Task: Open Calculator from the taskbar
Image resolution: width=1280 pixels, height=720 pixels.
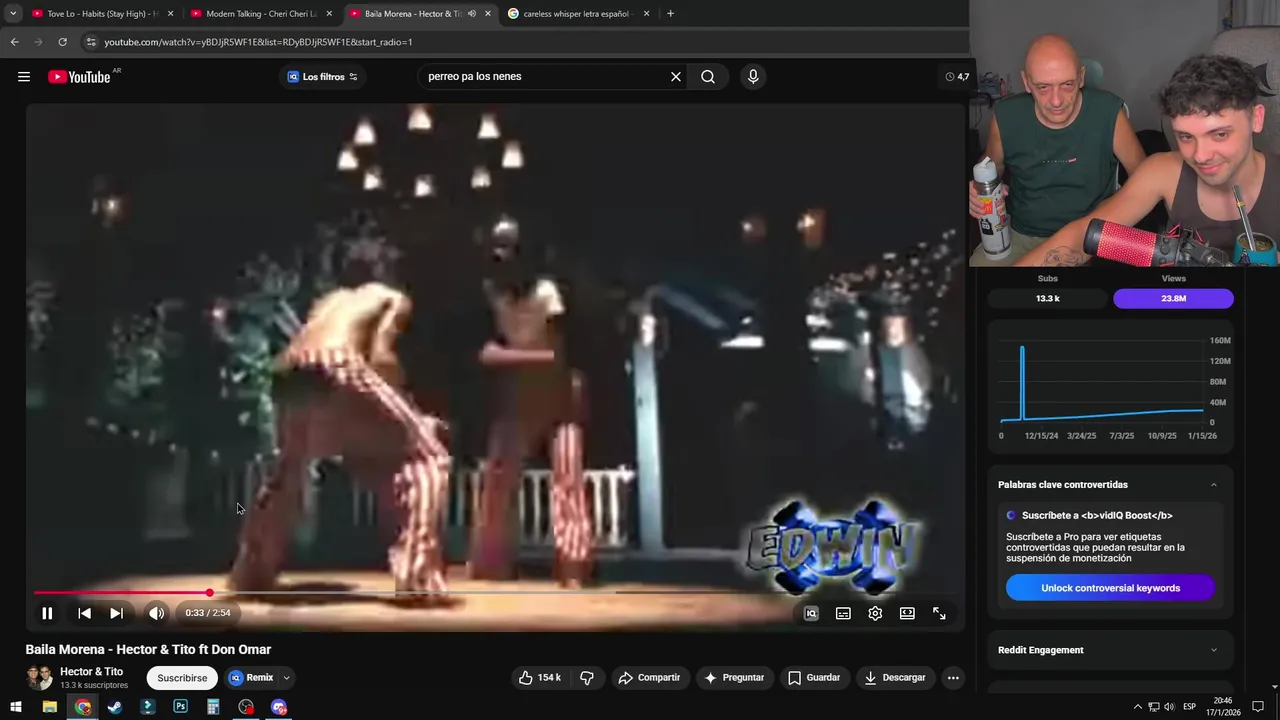Action: pyautogui.click(x=213, y=707)
